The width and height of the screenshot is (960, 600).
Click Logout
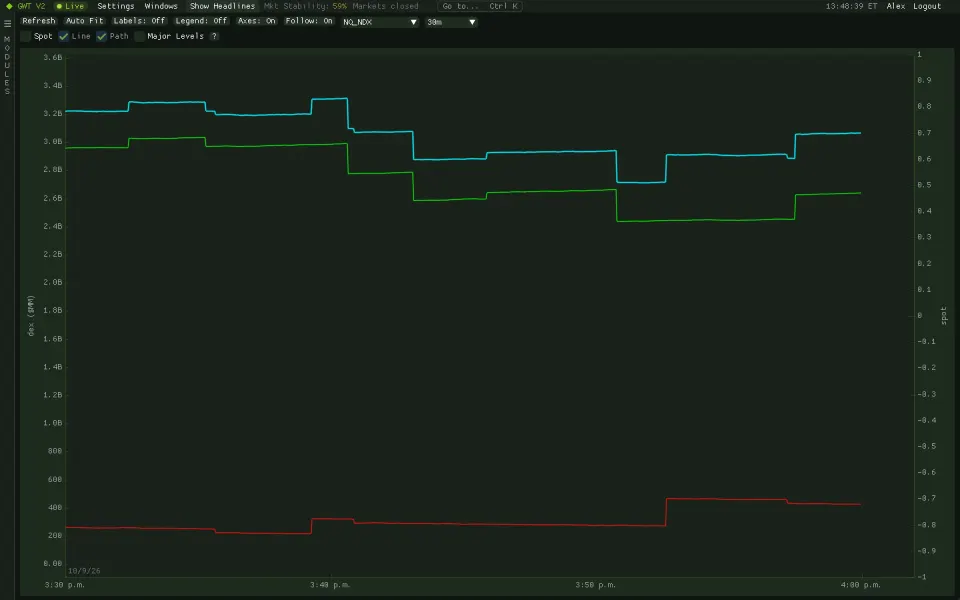[x=927, y=6]
